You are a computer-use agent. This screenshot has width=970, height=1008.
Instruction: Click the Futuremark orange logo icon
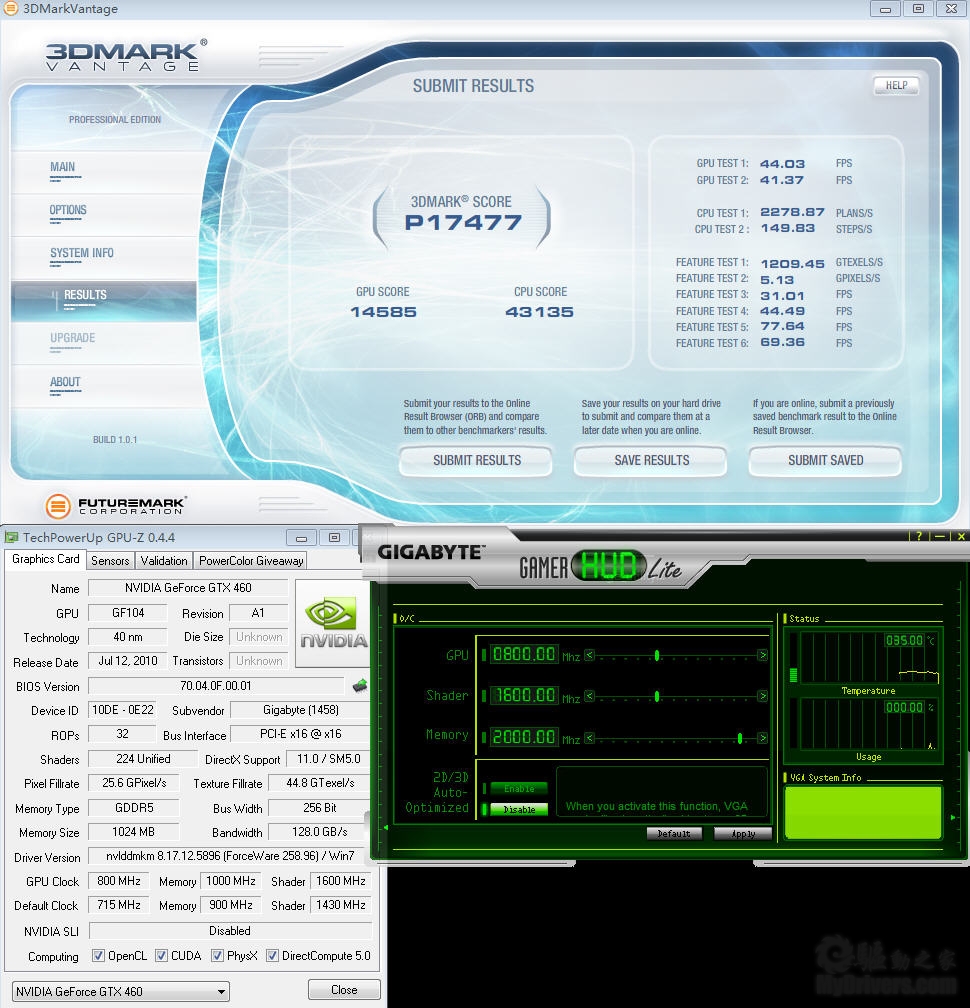click(x=58, y=506)
